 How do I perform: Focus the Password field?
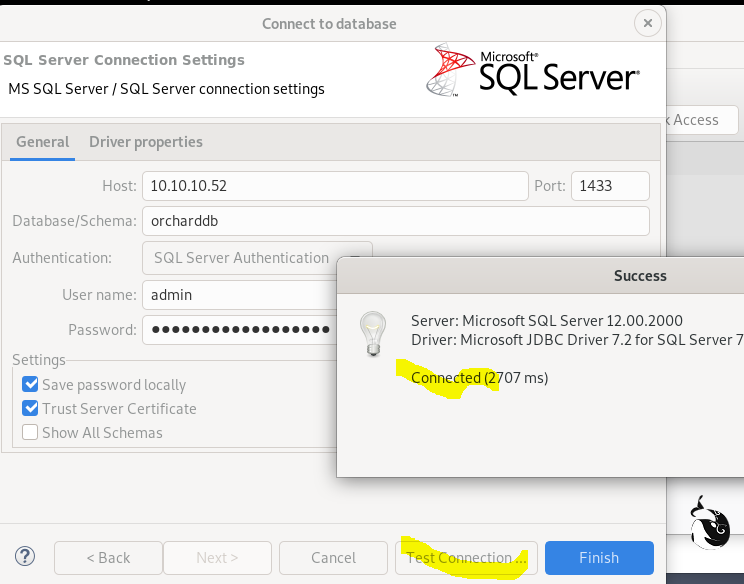coord(240,330)
